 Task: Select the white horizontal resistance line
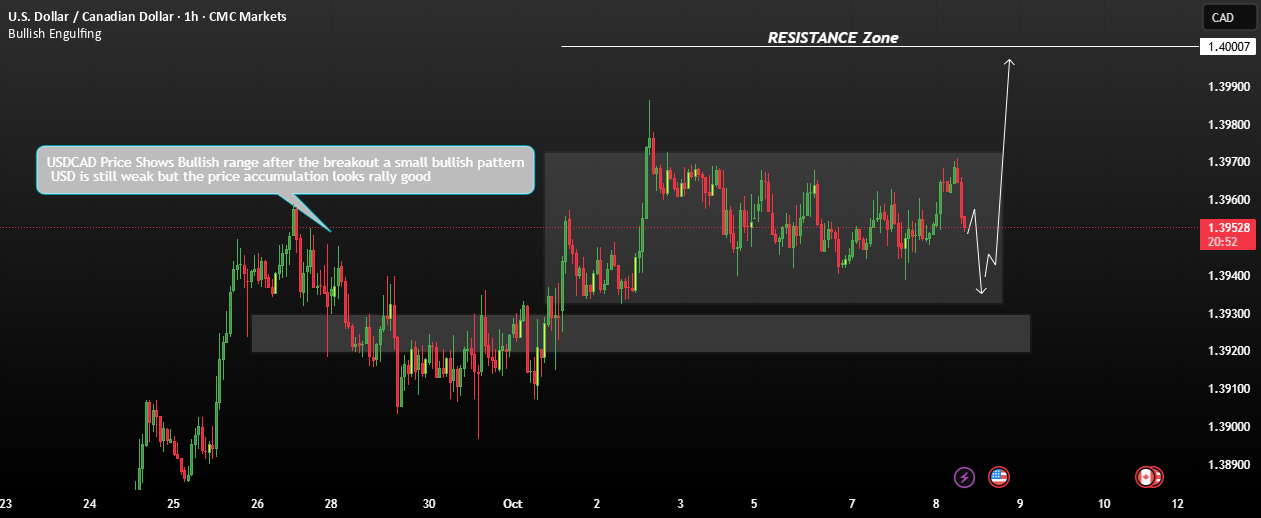coord(880,47)
